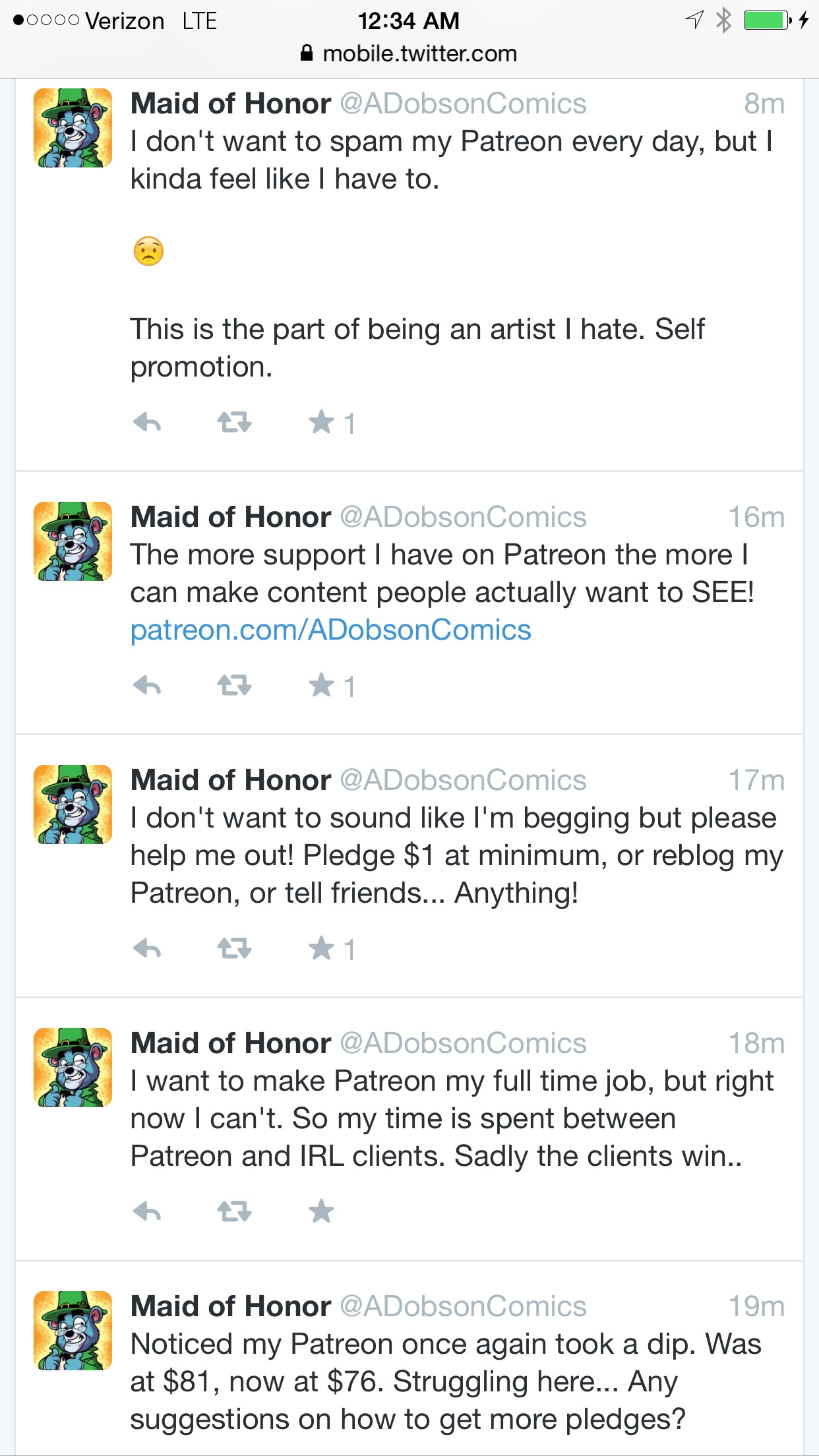Favorite the 17m pledge $1 tweet

pos(322,949)
